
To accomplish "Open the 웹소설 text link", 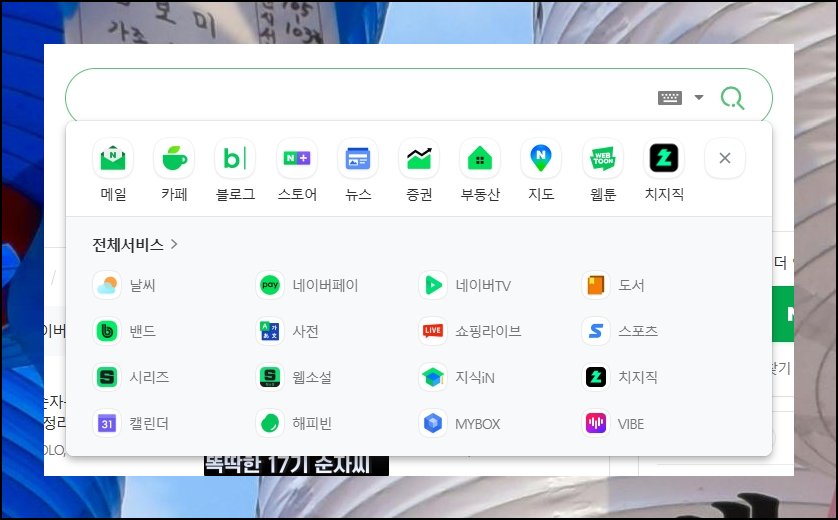I will [312, 377].
